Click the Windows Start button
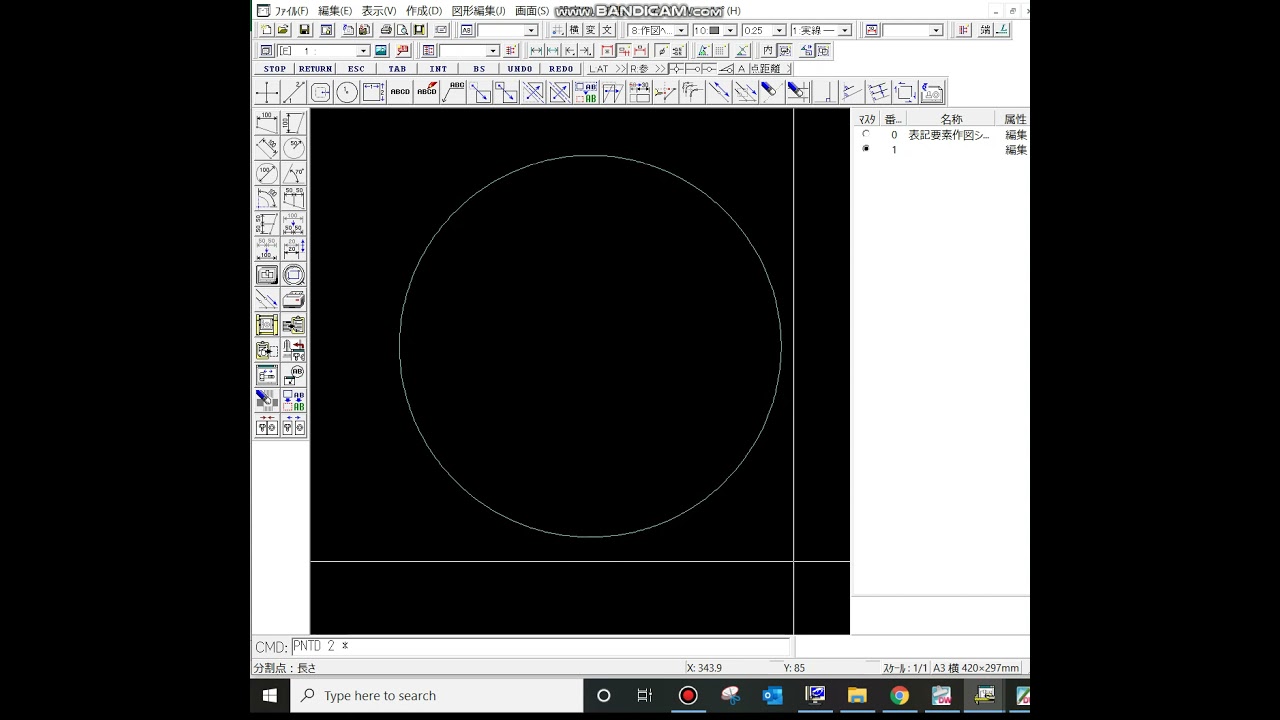Screen dimensions: 1280x720 (270, 696)
